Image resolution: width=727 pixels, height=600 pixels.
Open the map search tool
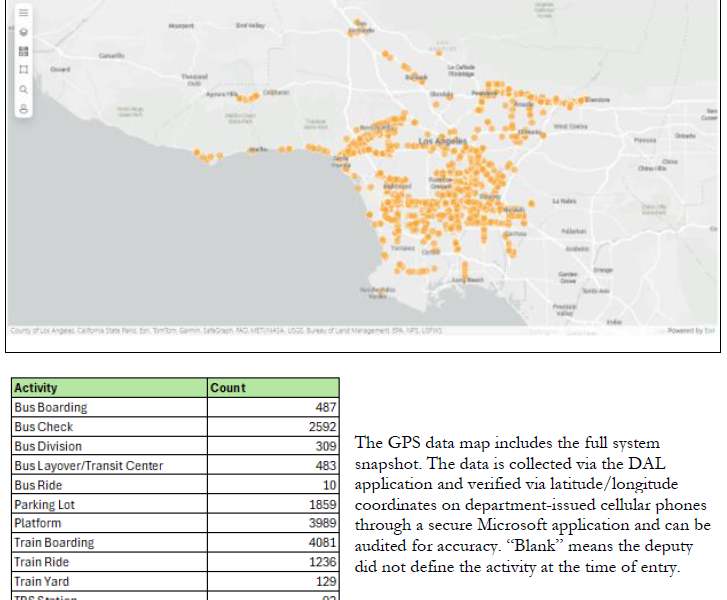23,89
